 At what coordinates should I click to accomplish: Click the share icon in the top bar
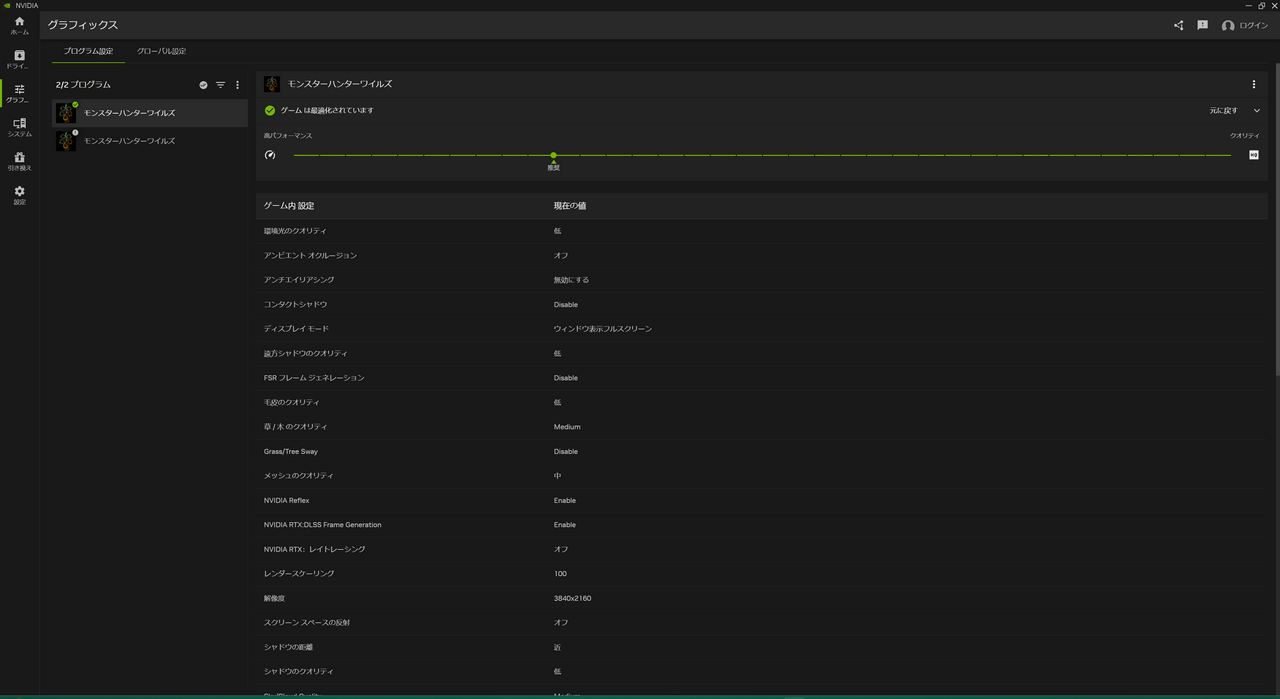(1177, 25)
